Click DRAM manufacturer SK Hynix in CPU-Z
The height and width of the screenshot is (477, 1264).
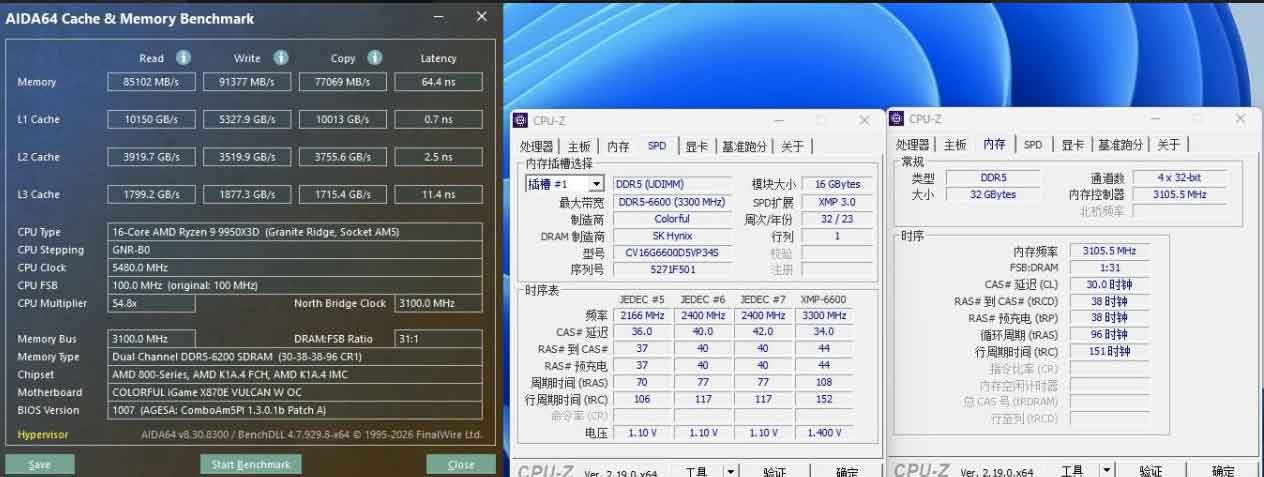672,236
